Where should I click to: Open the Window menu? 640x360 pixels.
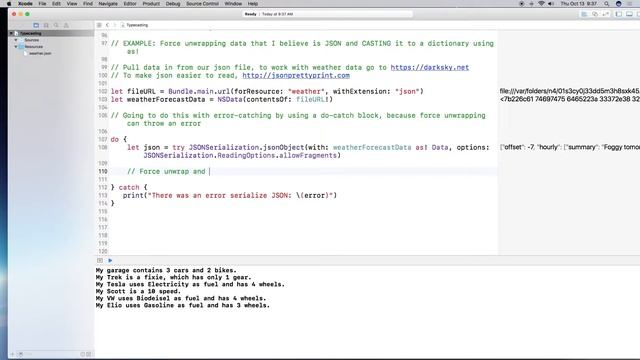coord(233,4)
